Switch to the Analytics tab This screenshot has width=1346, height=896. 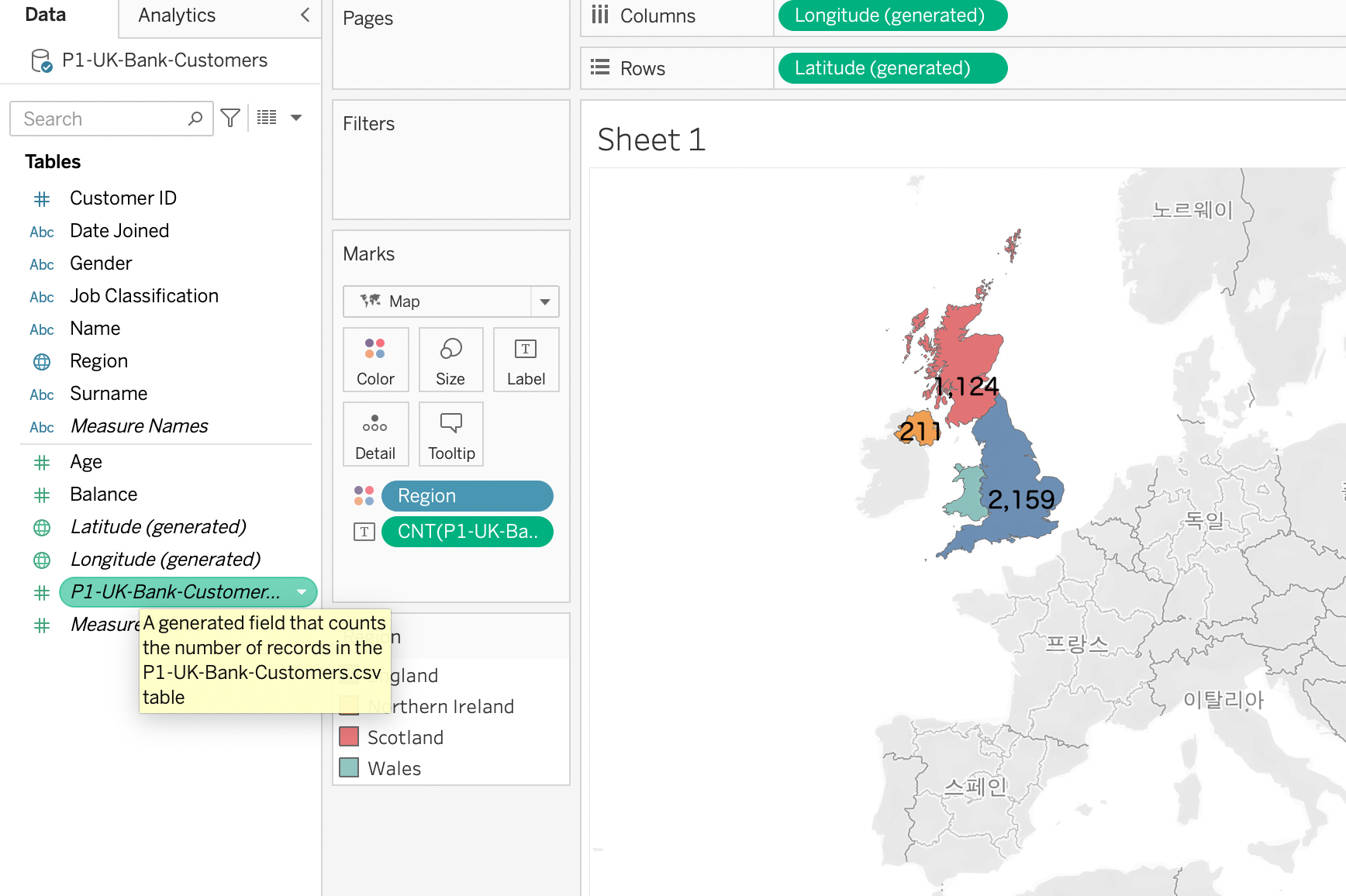coord(177,16)
